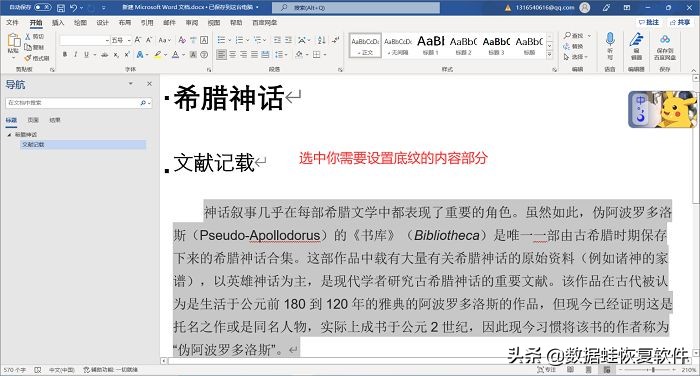Toggle Italic formatting
The width and height of the screenshot is (700, 376).
75,54
